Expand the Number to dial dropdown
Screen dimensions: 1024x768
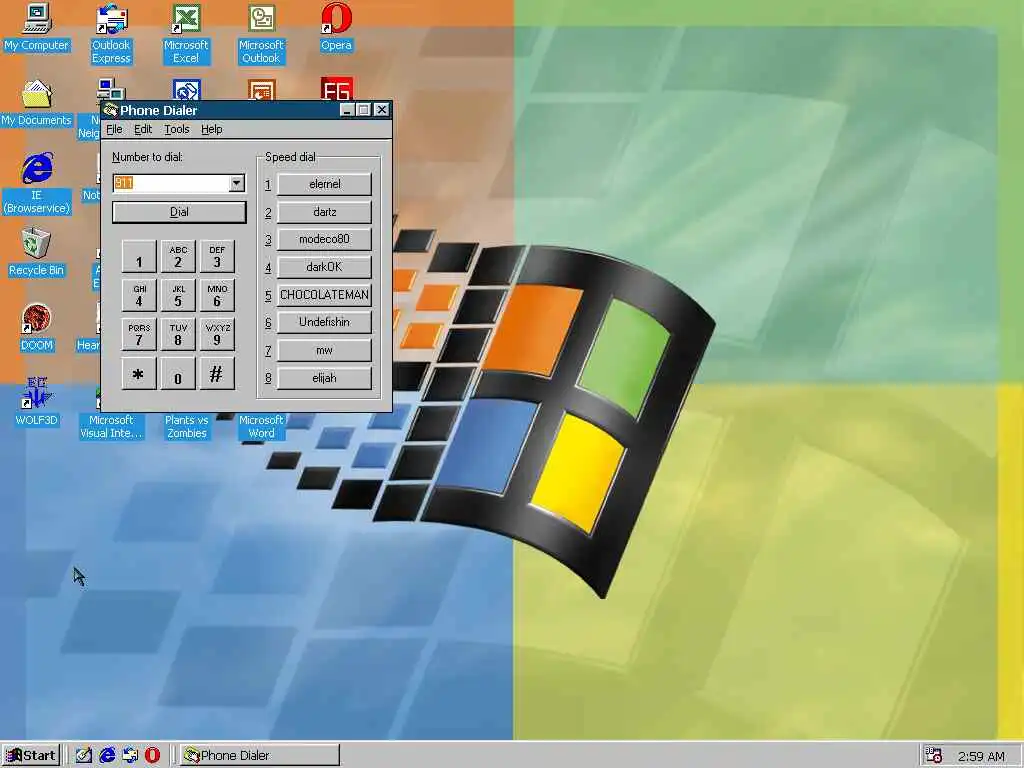coord(237,183)
